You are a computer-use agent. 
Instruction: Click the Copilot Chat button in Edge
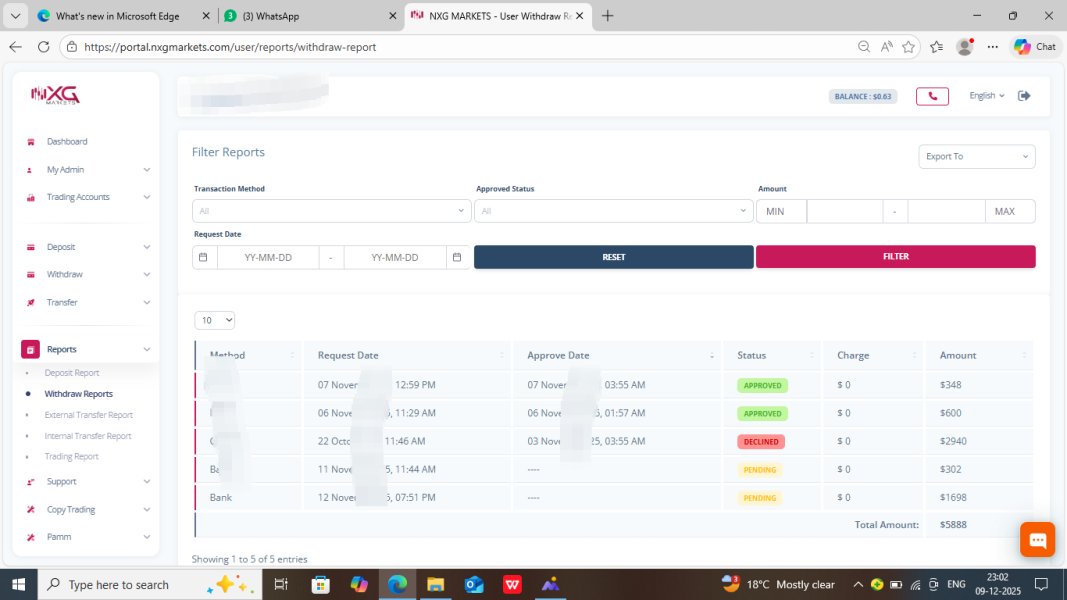pyautogui.click(x=1035, y=47)
